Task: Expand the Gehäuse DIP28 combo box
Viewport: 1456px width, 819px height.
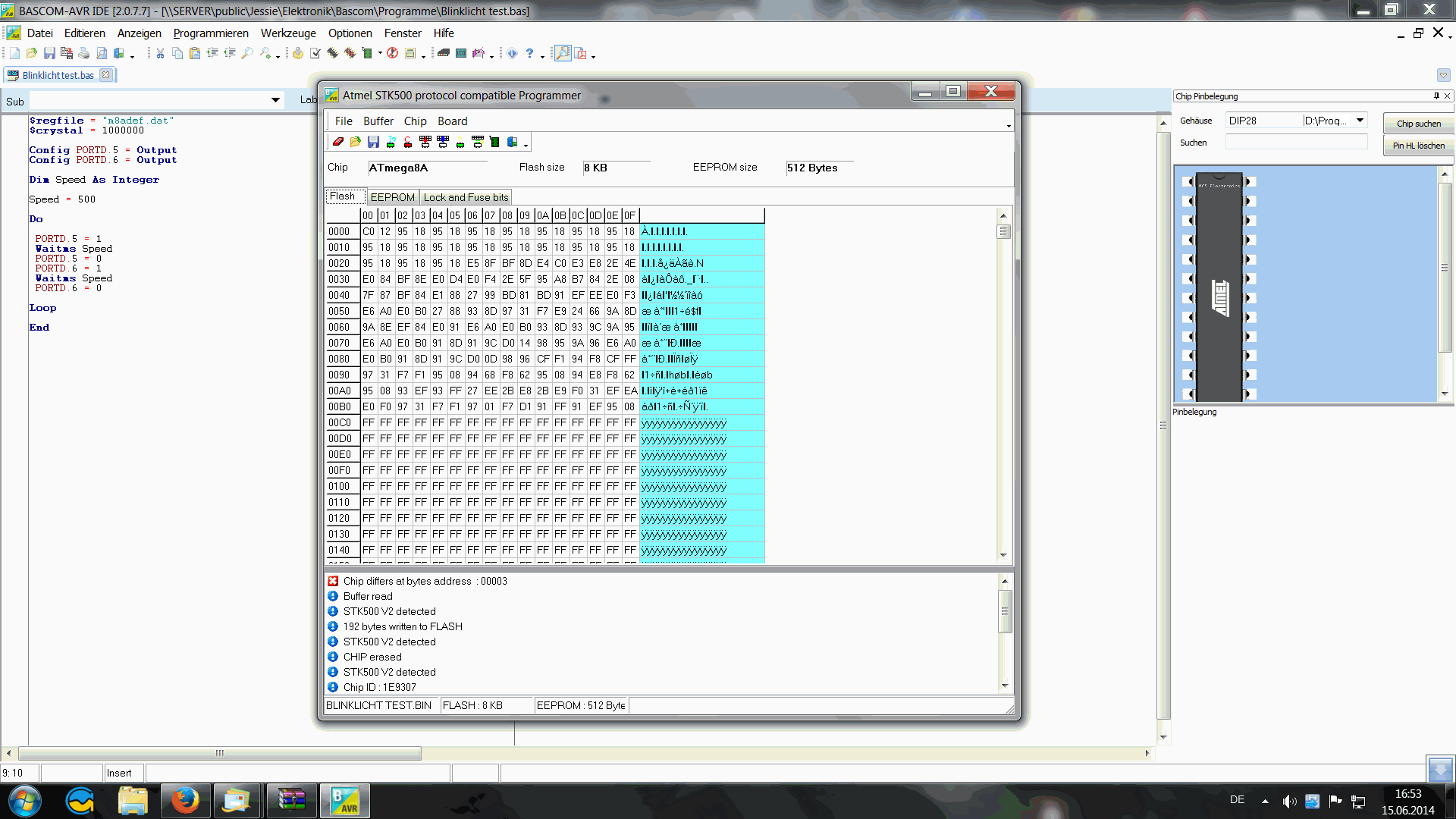Action: click(1360, 121)
